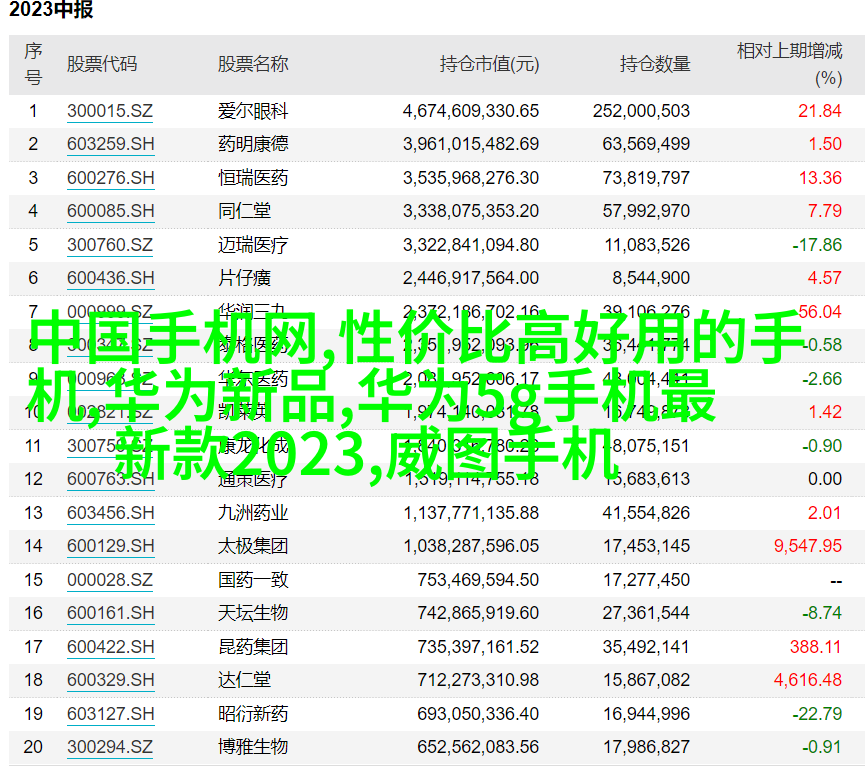Click the 股票名称 column header
This screenshot has height=776, width=865.
click(x=253, y=64)
